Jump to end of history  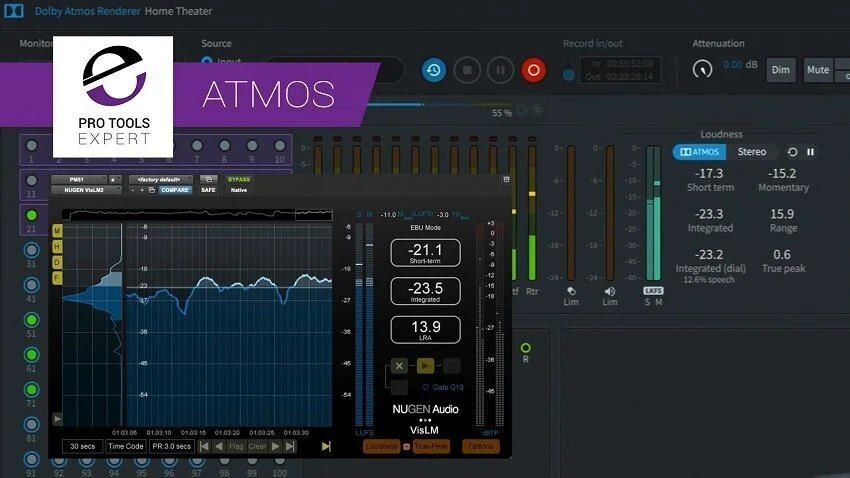pyautogui.click(x=290, y=446)
